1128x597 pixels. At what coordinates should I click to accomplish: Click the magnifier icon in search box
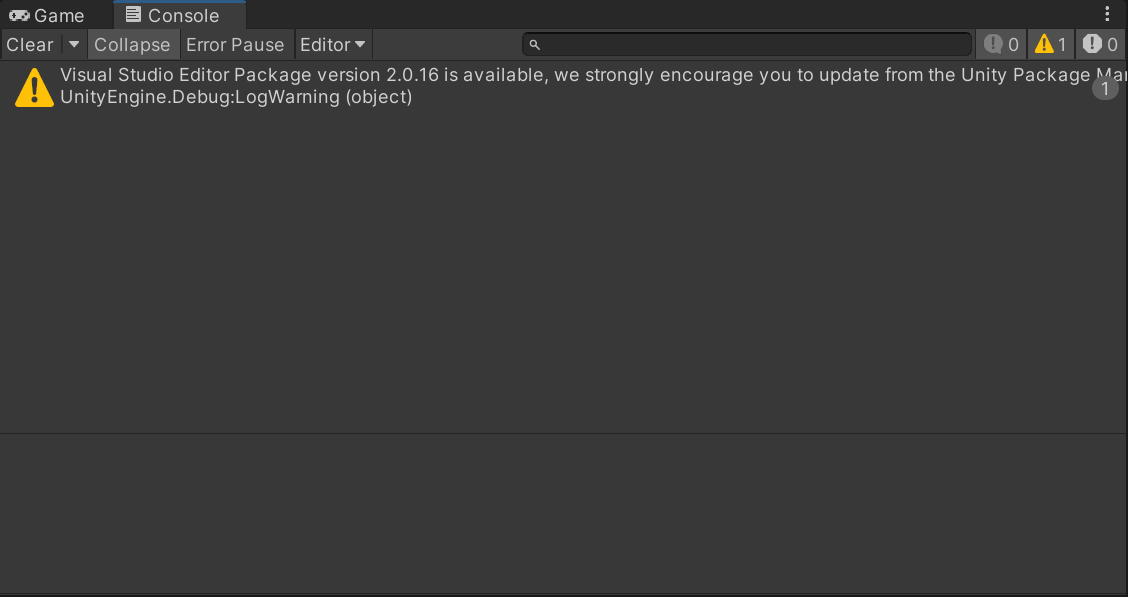[534, 45]
